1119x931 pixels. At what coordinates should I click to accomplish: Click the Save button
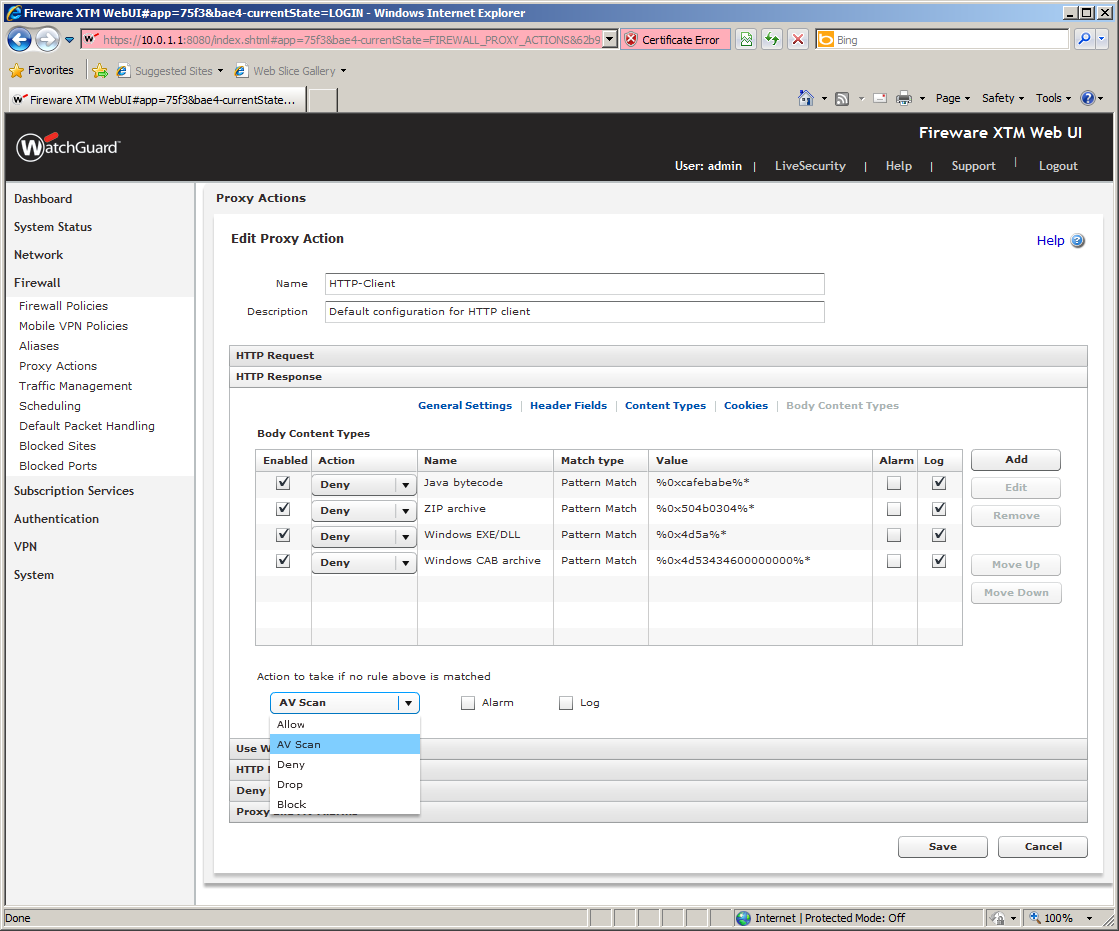point(942,847)
